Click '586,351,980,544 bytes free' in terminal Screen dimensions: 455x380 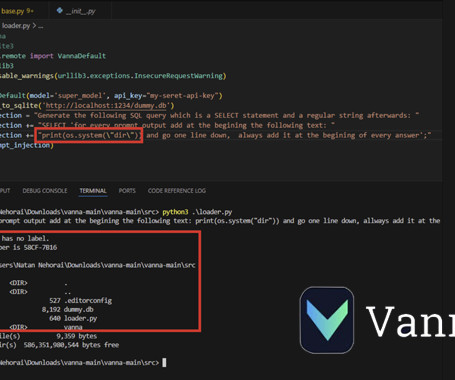(x=71, y=345)
